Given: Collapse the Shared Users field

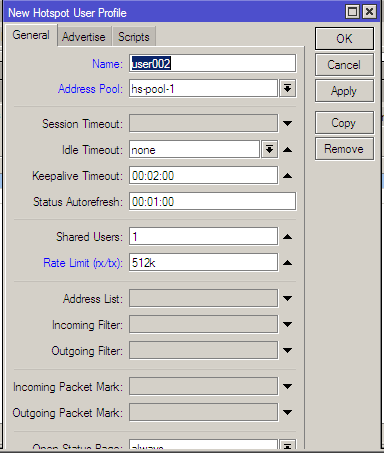Looking at the screenshot, I should 287,237.
